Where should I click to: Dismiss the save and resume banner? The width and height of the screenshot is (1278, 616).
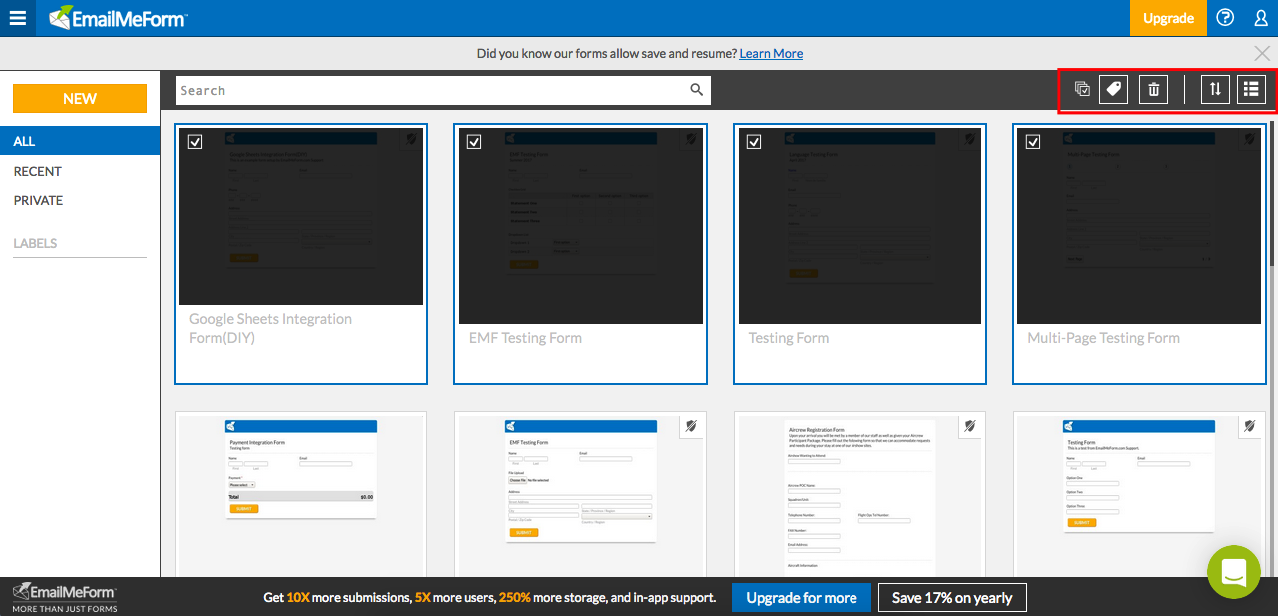tap(1262, 53)
